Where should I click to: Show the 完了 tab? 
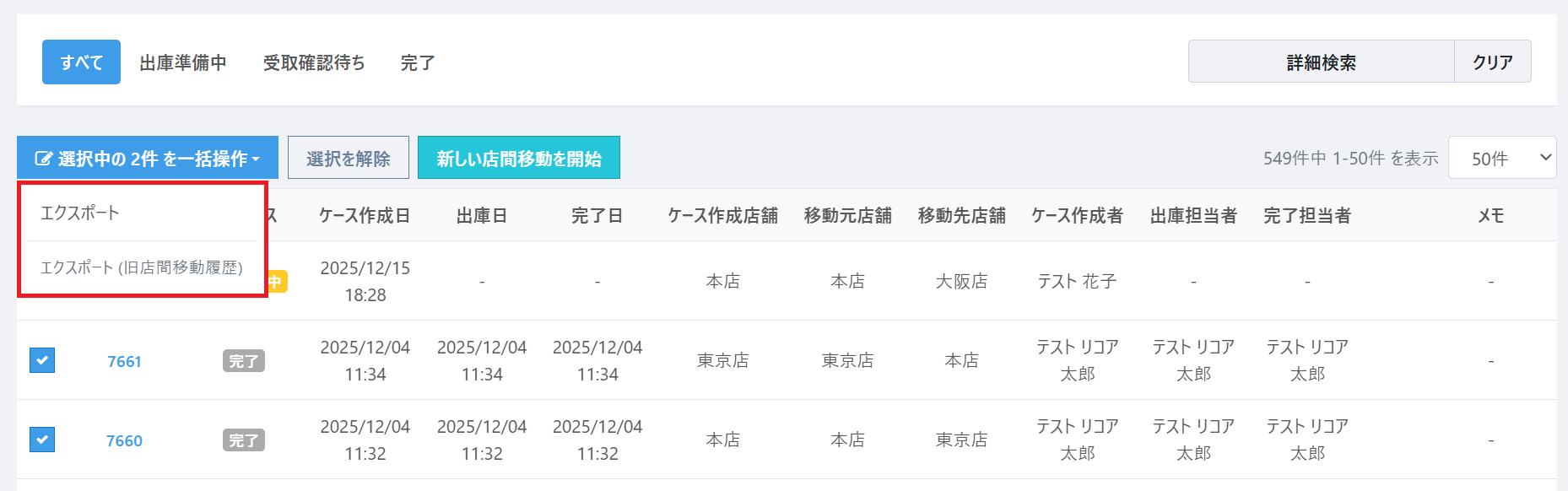418,62
